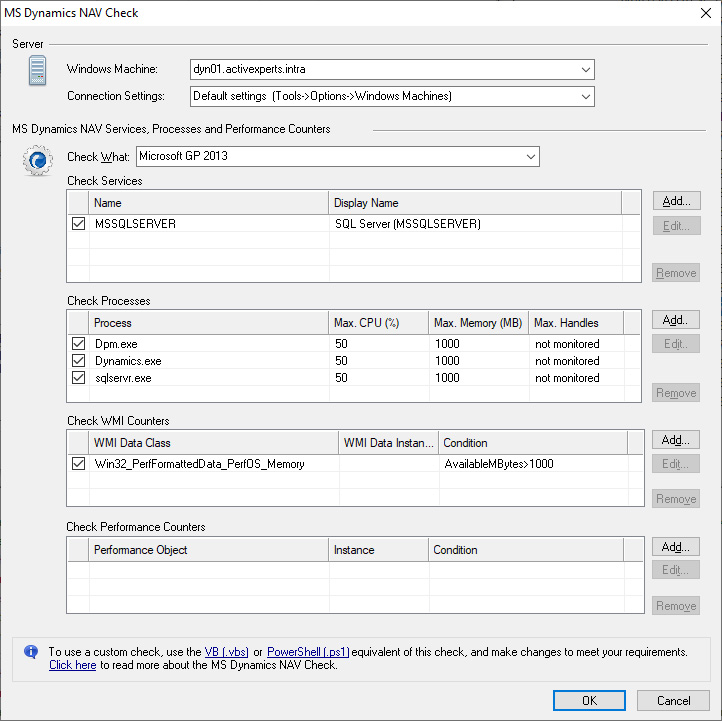Click Performance Object column header
722x721 pixels.
pyautogui.click(x=209, y=550)
